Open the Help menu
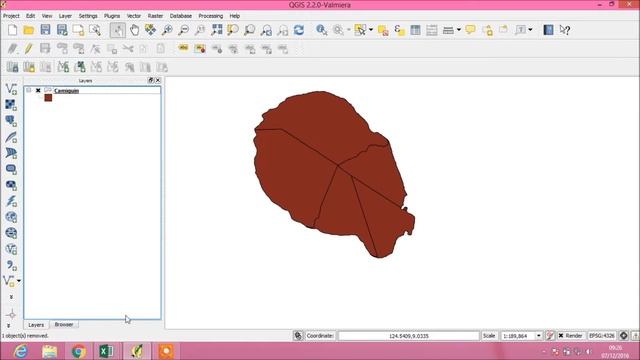This screenshot has height=360, width=640. tap(235, 16)
